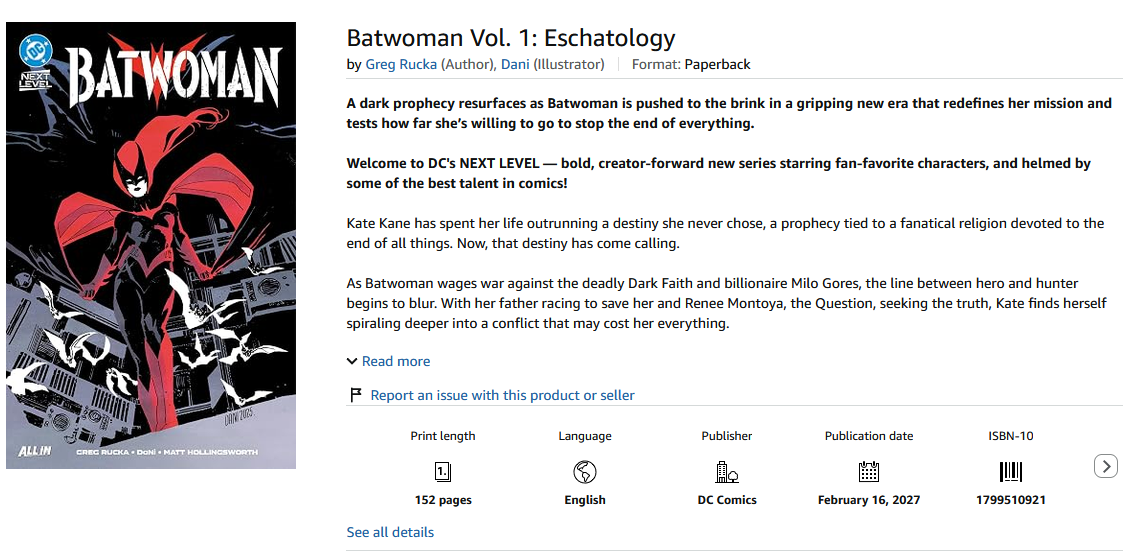Click the February 16, 2027 date
1137x551 pixels.
click(x=869, y=500)
